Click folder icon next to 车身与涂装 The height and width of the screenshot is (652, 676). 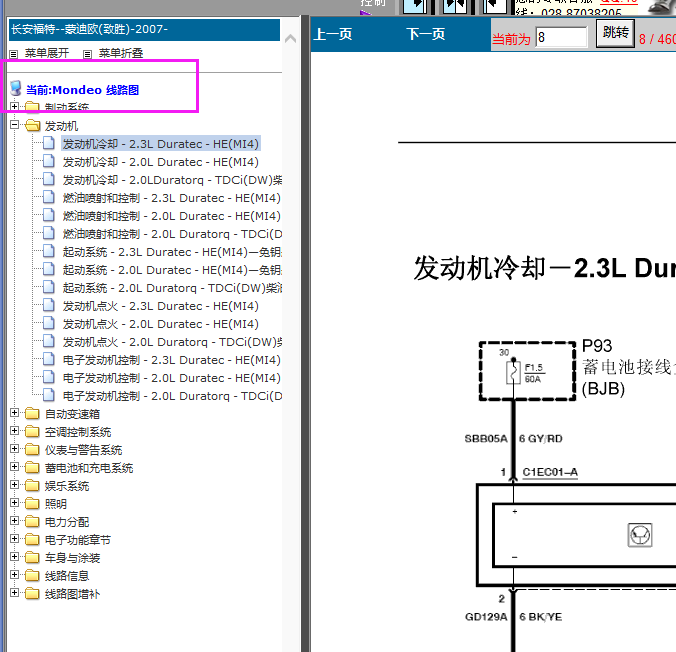(32, 558)
